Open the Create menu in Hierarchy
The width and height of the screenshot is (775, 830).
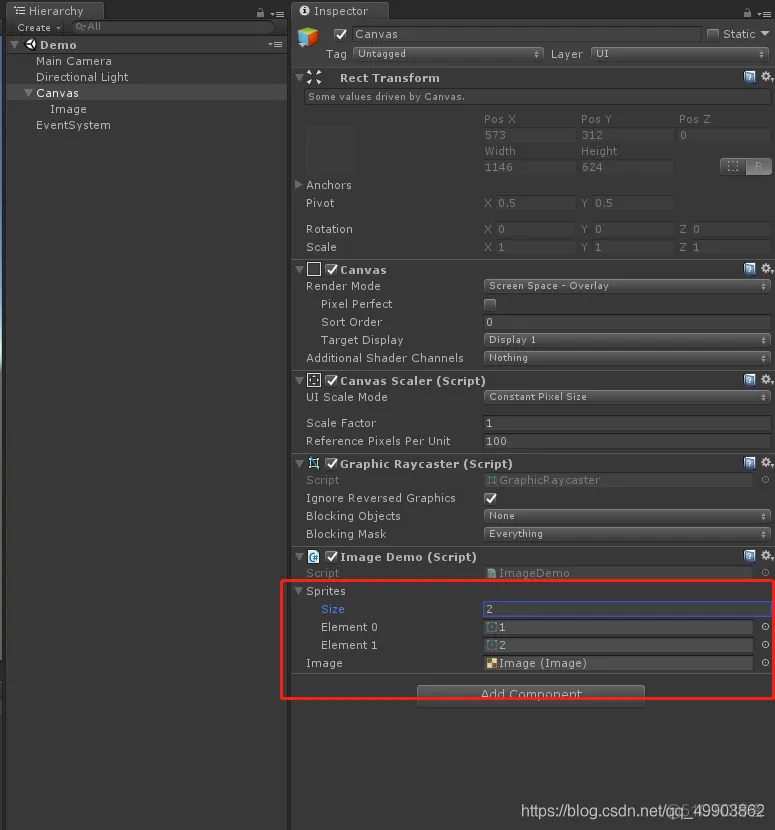pos(38,28)
